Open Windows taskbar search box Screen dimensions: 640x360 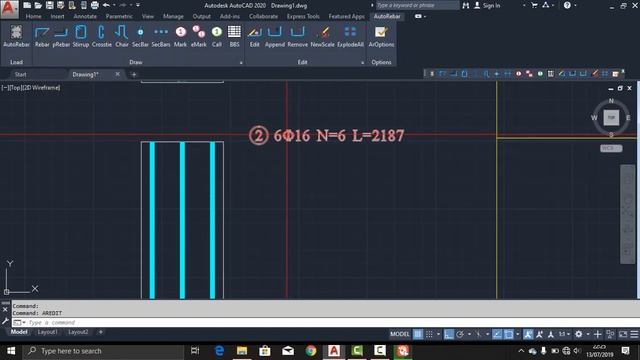(x=104, y=351)
